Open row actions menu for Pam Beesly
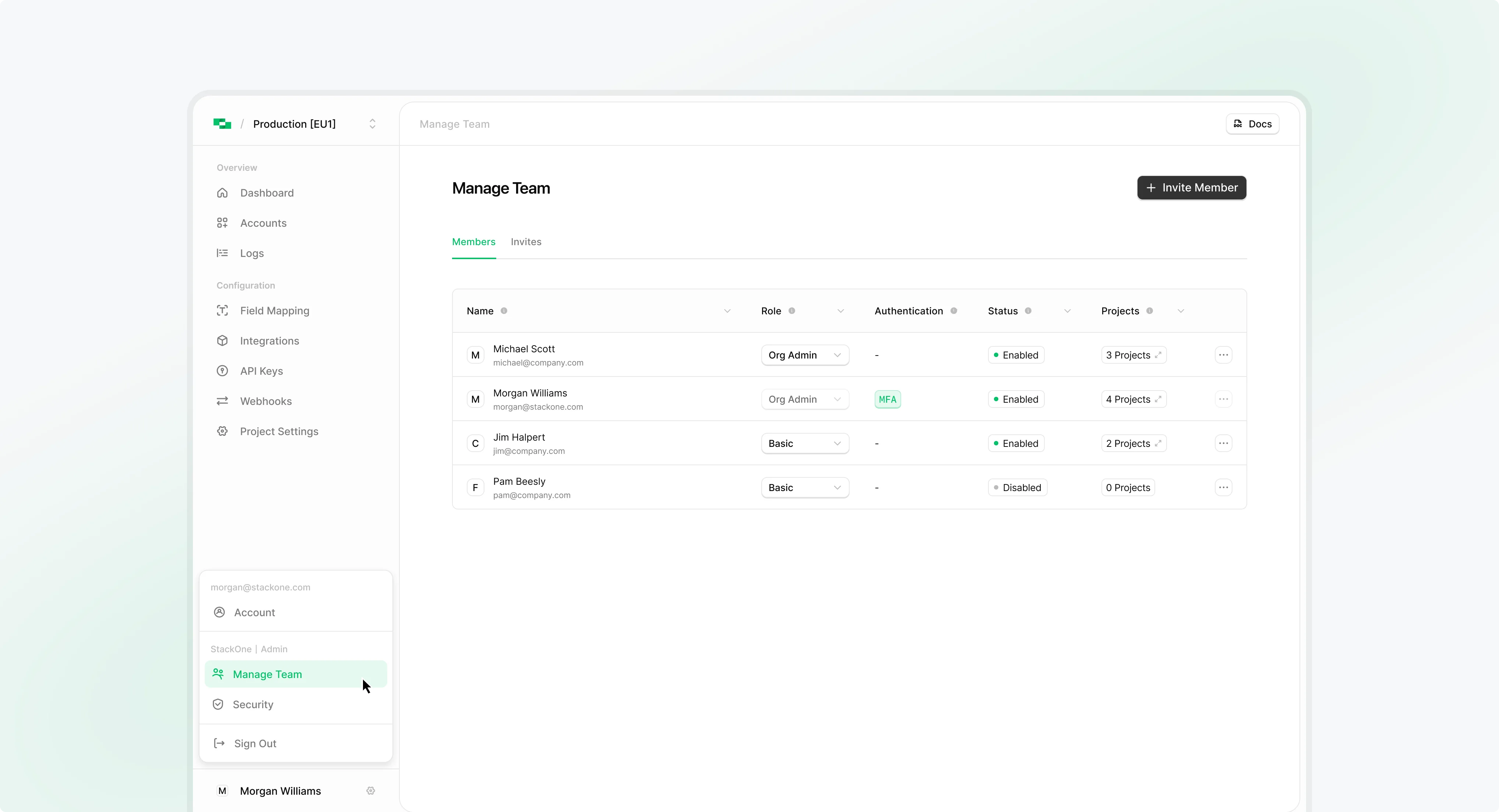This screenshot has width=1499, height=812. [x=1224, y=487]
